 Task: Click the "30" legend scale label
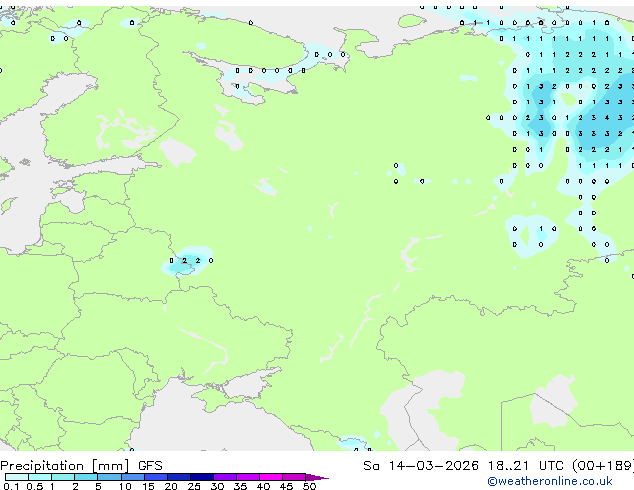pyautogui.click(x=217, y=486)
